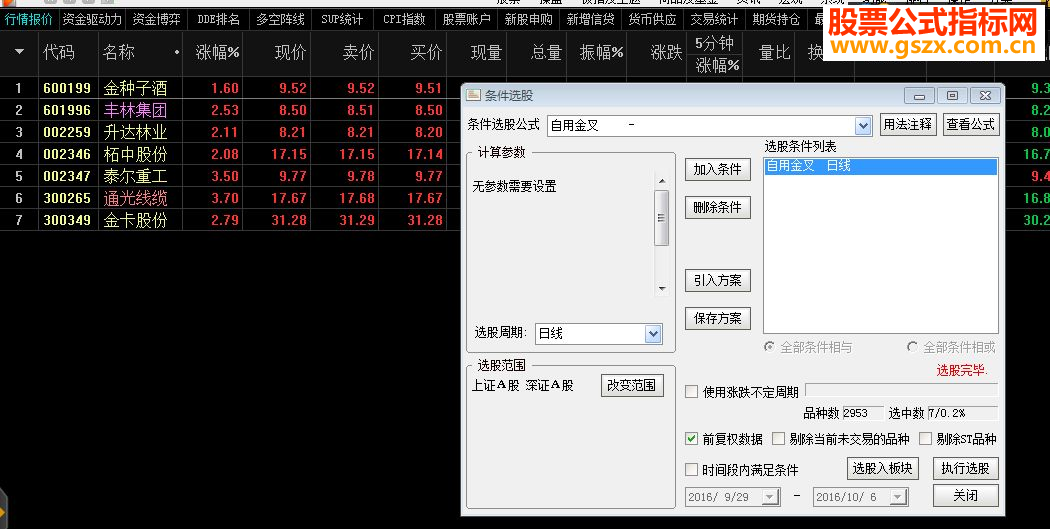Sort by the 现价 column header
This screenshot has width=1050, height=529.
click(290, 52)
